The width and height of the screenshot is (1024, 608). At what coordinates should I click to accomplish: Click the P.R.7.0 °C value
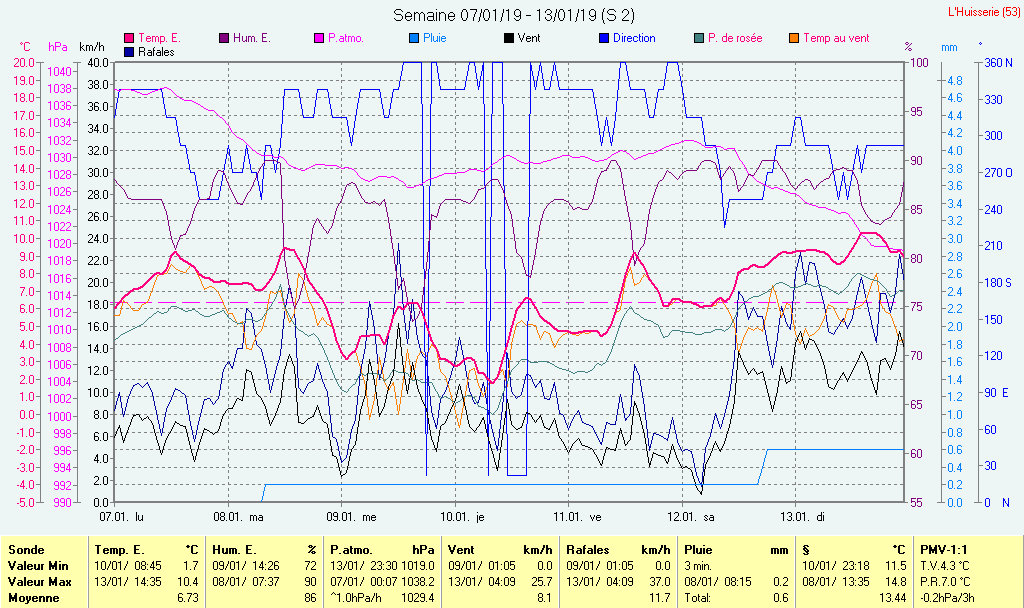coord(946,581)
